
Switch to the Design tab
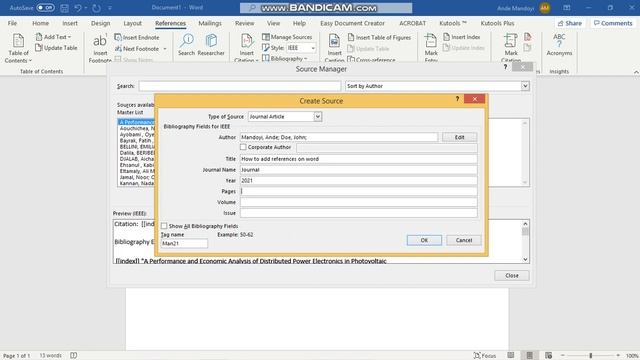click(x=100, y=23)
